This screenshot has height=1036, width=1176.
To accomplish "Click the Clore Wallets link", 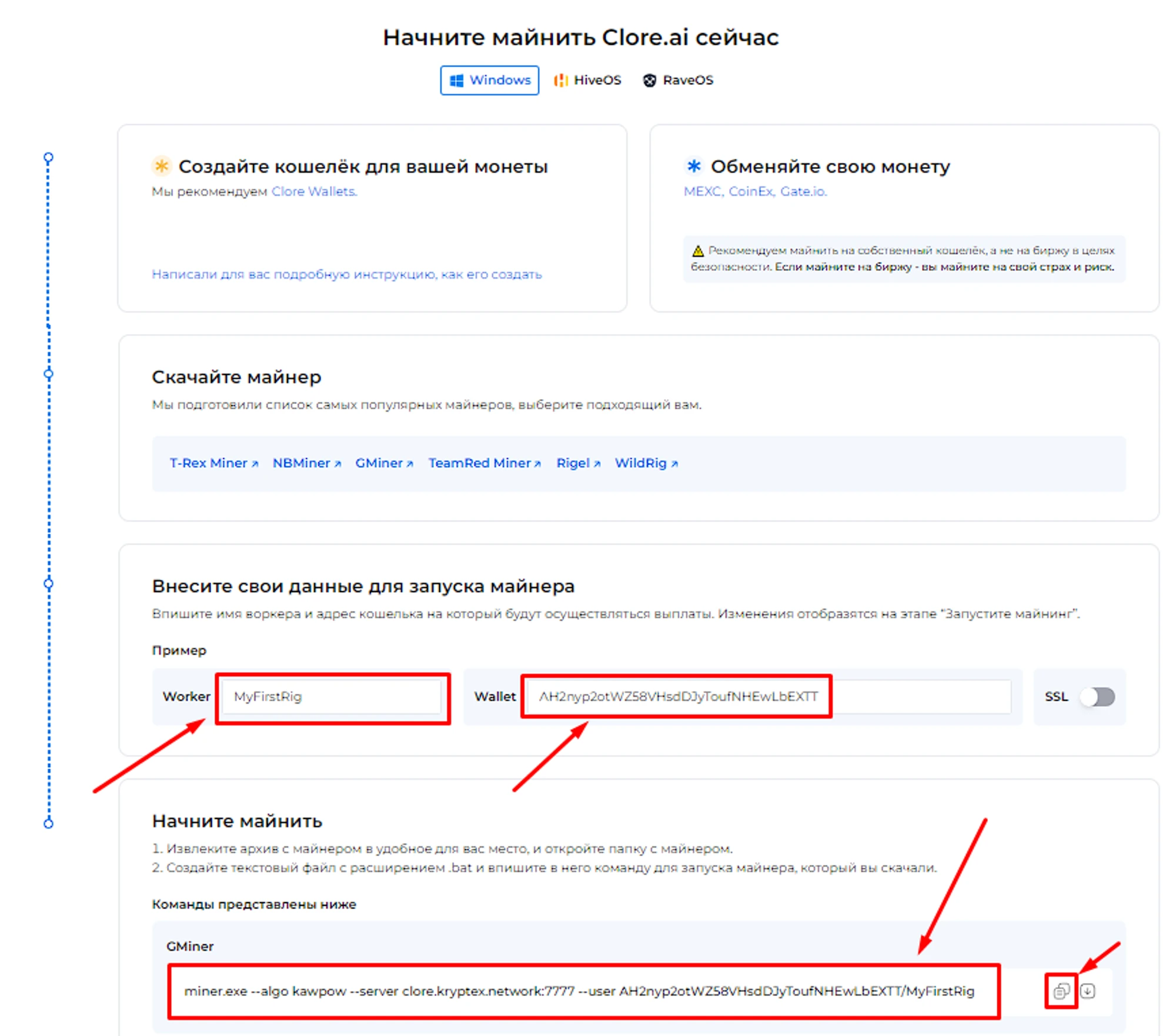I will (x=314, y=192).
